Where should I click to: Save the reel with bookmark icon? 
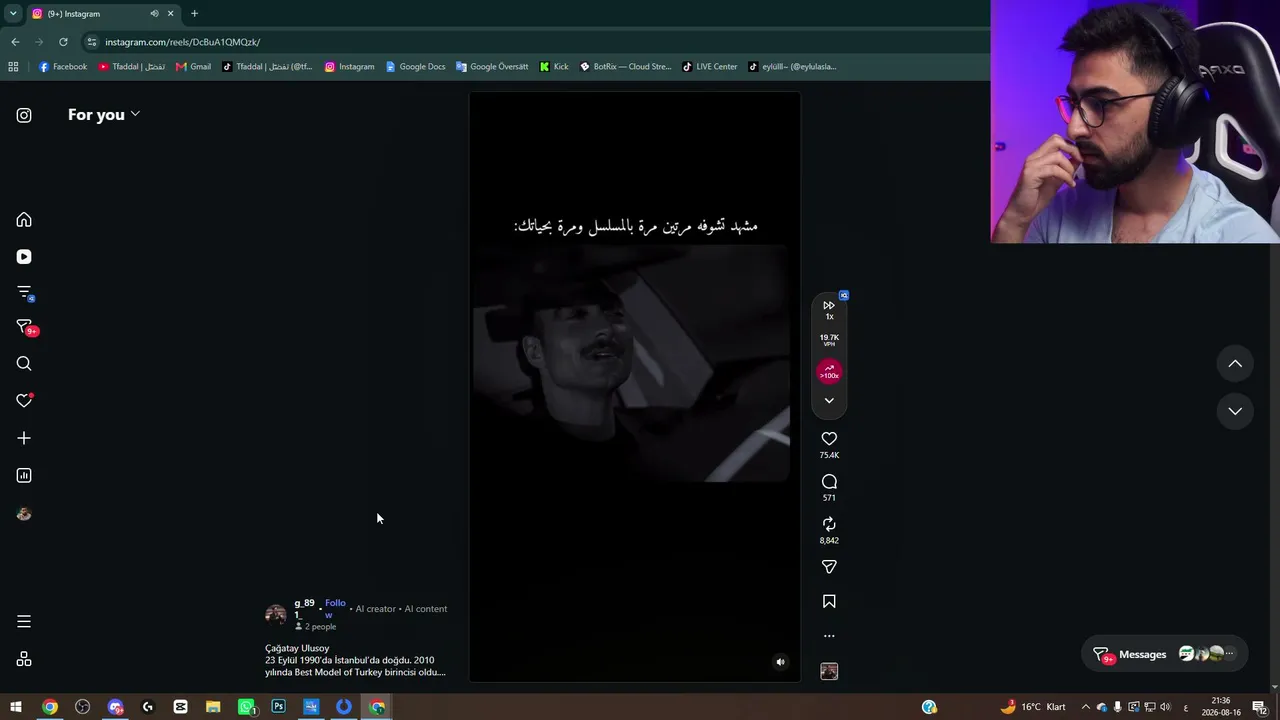coord(829,602)
